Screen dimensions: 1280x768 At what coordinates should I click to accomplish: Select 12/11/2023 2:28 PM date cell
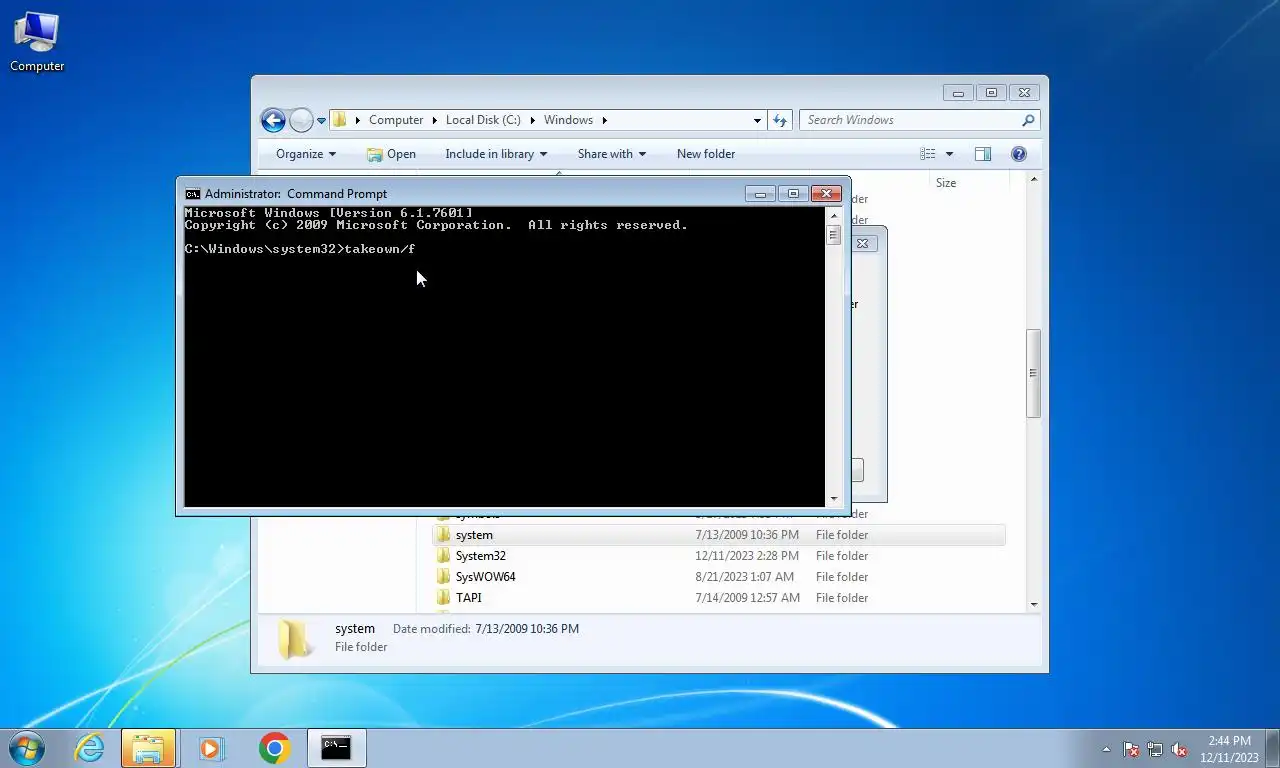(x=747, y=556)
